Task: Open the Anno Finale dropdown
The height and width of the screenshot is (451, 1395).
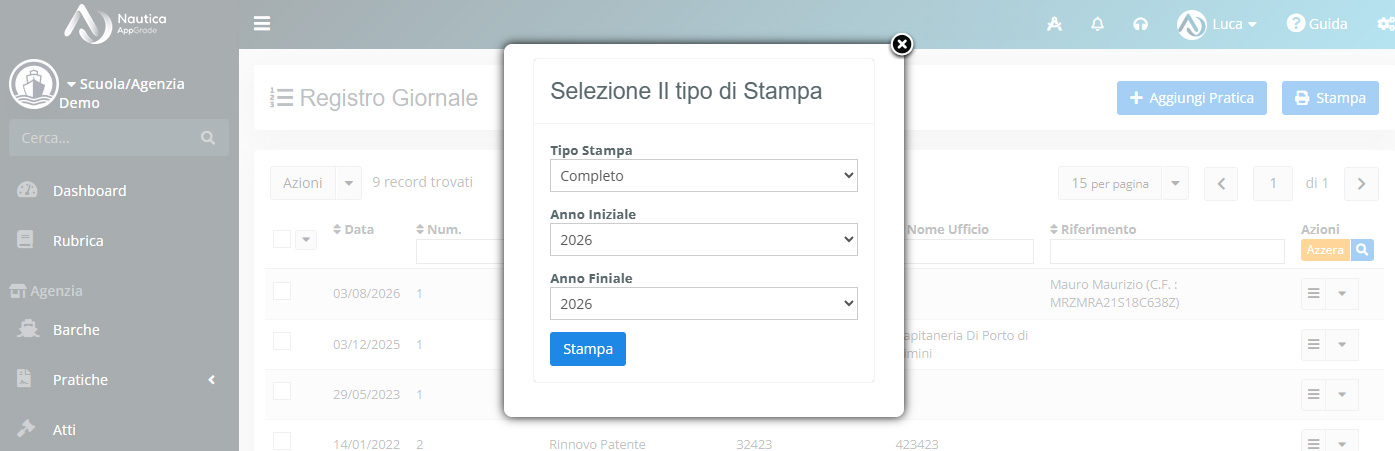Action: click(x=704, y=304)
